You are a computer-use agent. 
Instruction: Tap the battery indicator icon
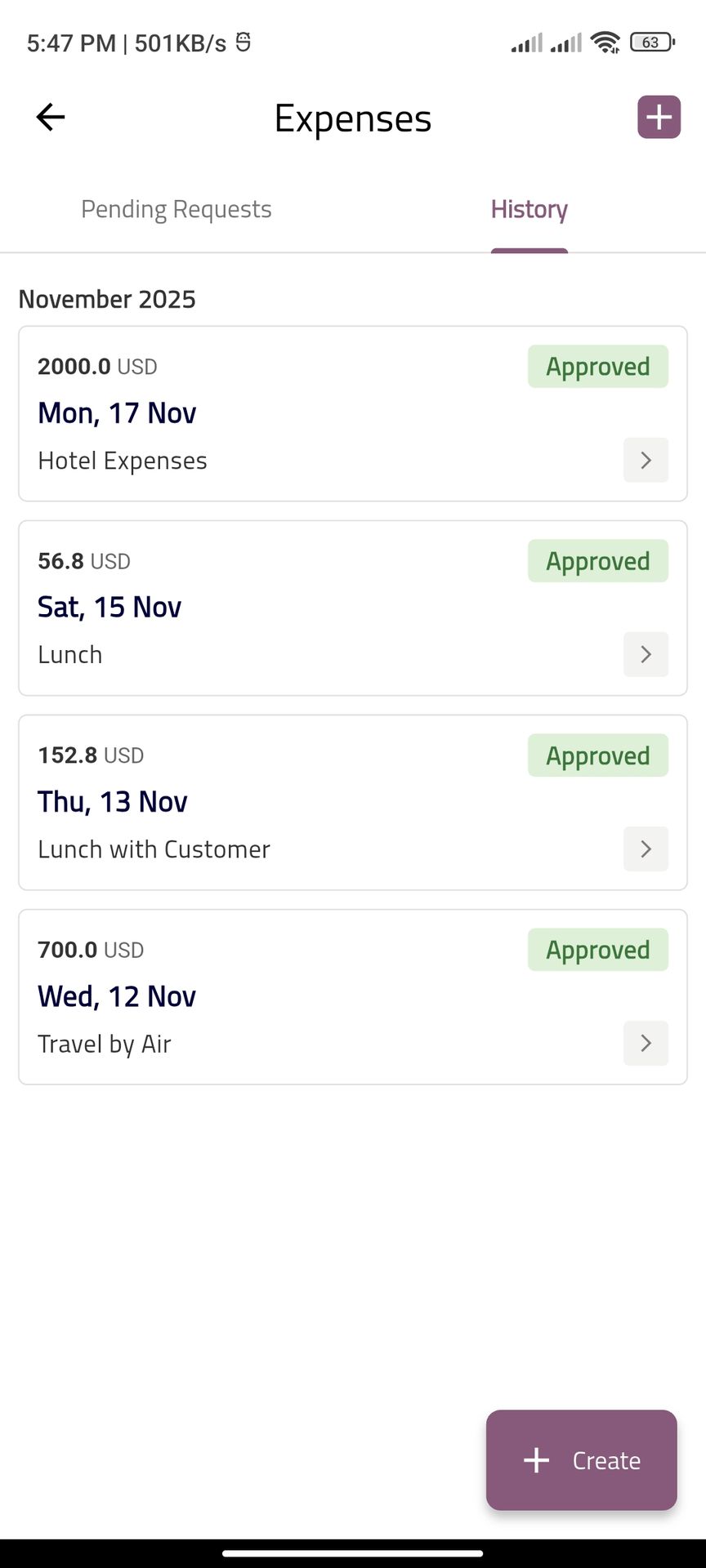[652, 42]
